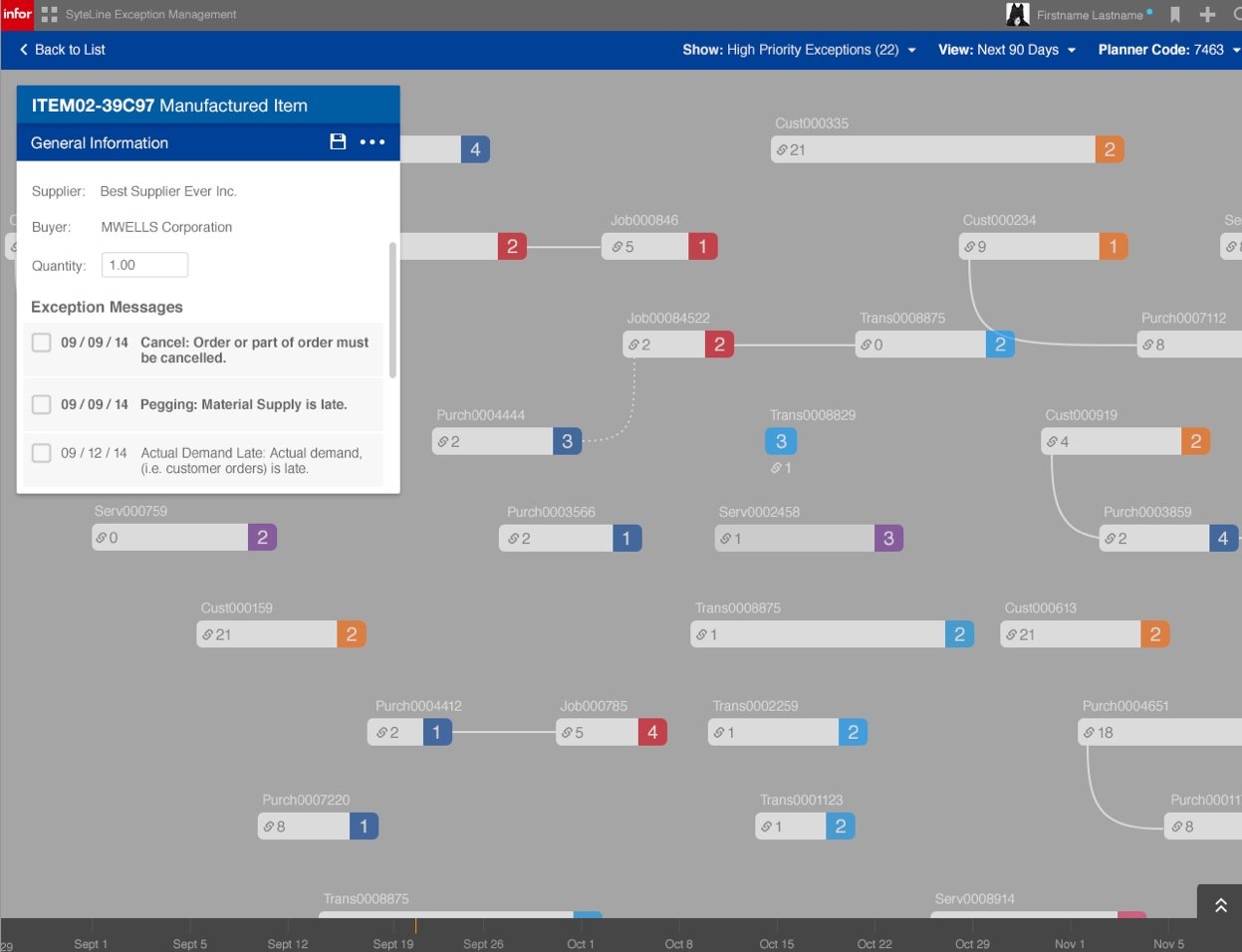Click red badge 2 on Job00084522

pyautogui.click(x=719, y=345)
